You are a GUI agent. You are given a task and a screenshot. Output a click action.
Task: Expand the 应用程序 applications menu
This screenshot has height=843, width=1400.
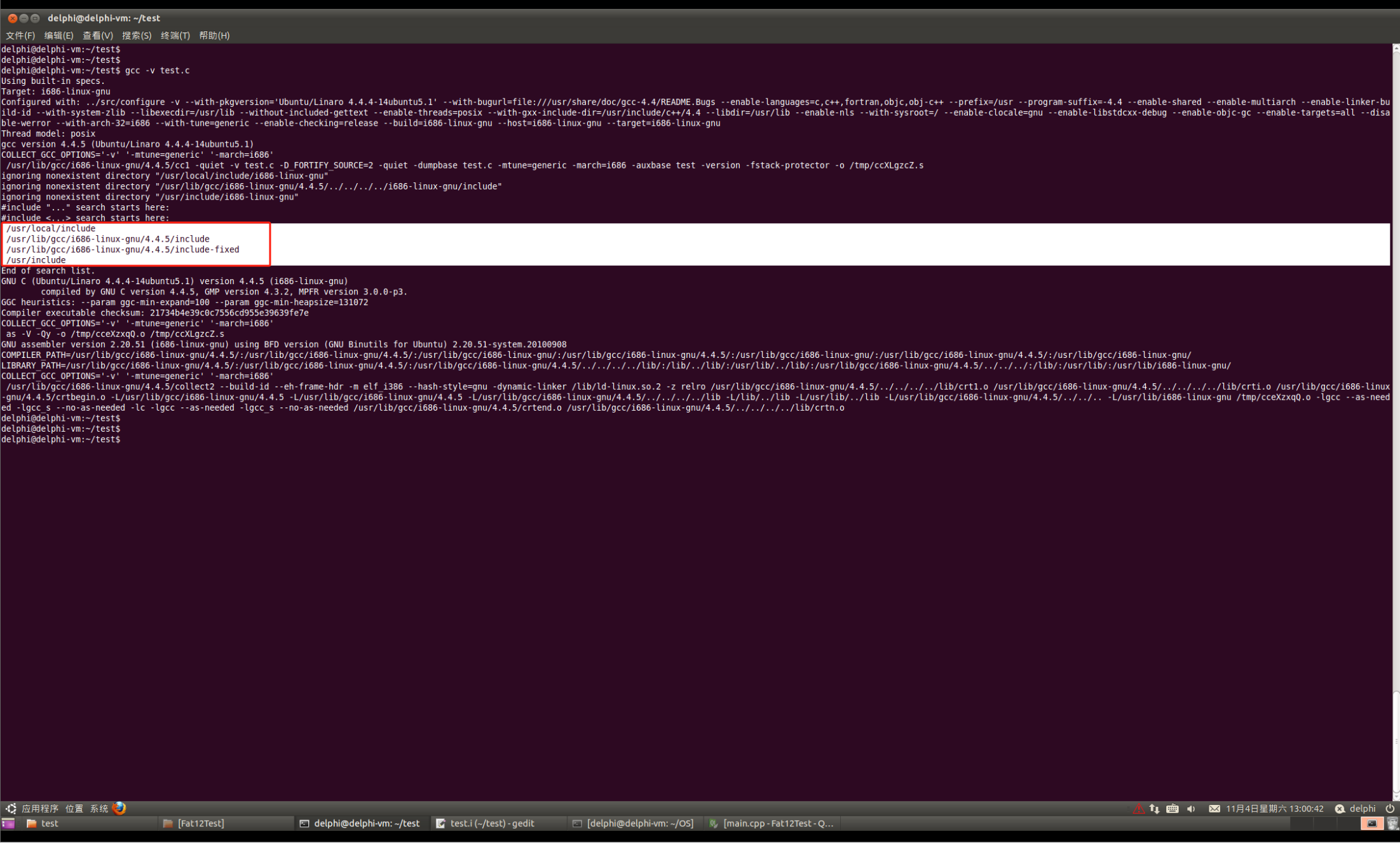[39, 809]
